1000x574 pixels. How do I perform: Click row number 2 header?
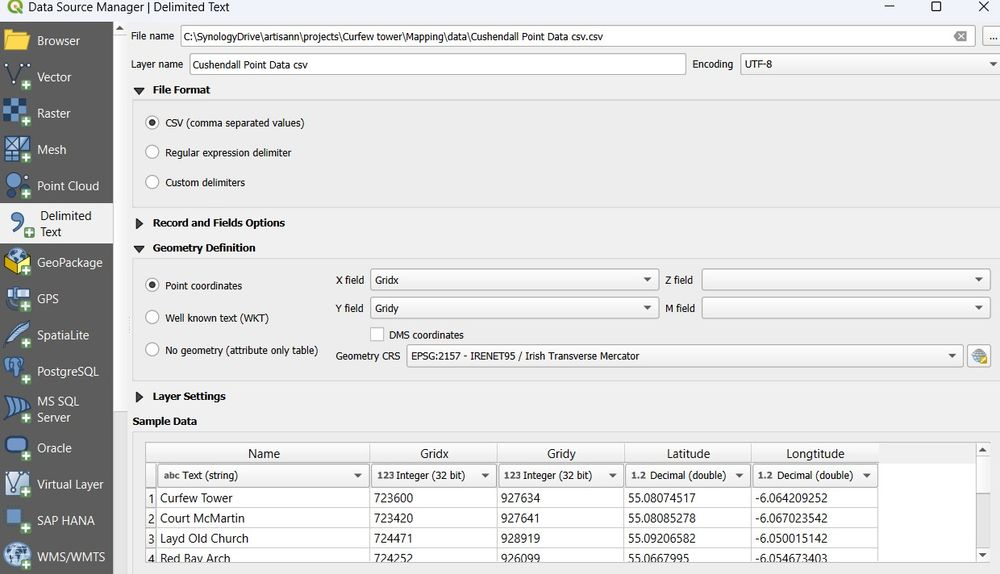(151, 519)
